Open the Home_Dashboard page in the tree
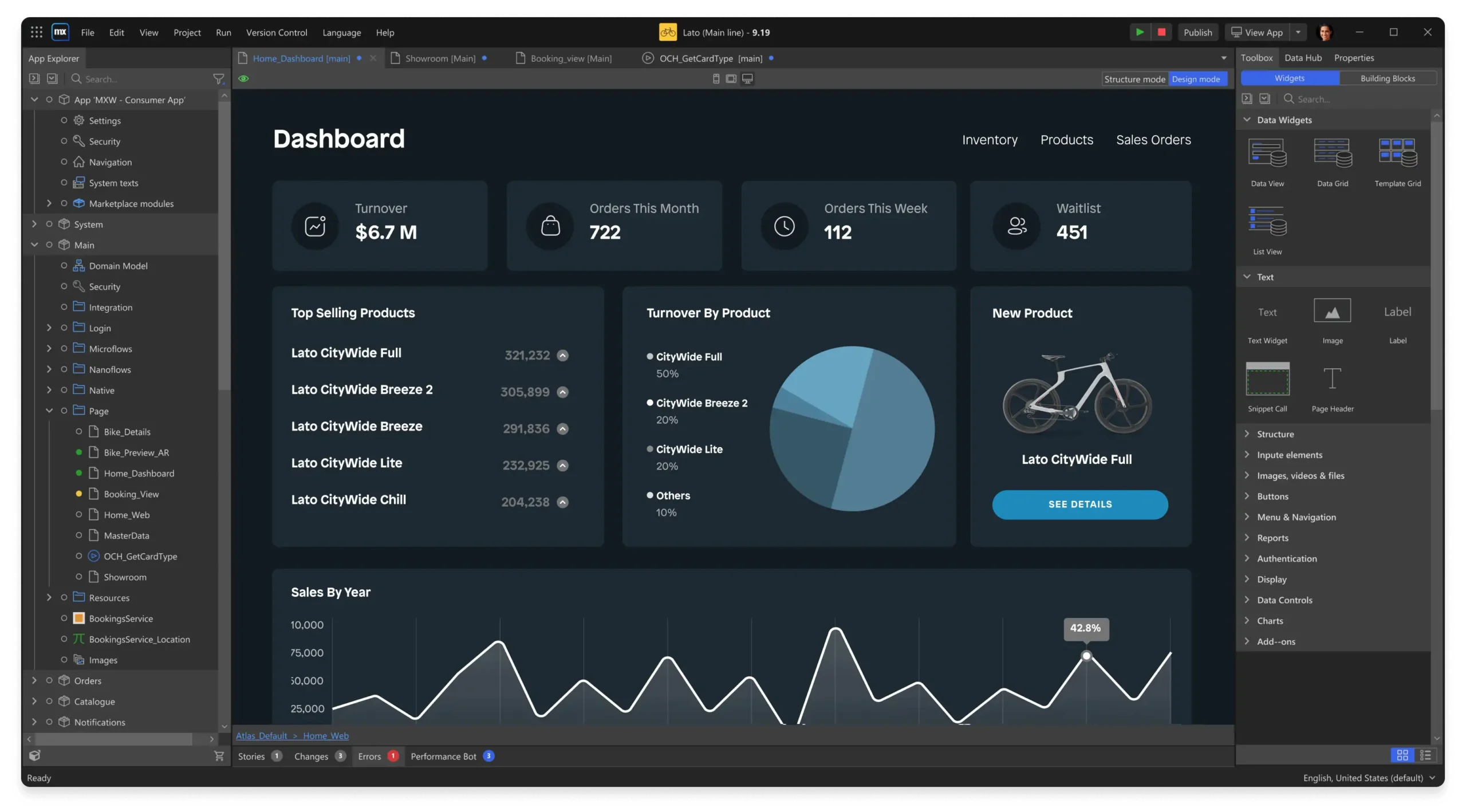The image size is (1466, 812). 138,473
